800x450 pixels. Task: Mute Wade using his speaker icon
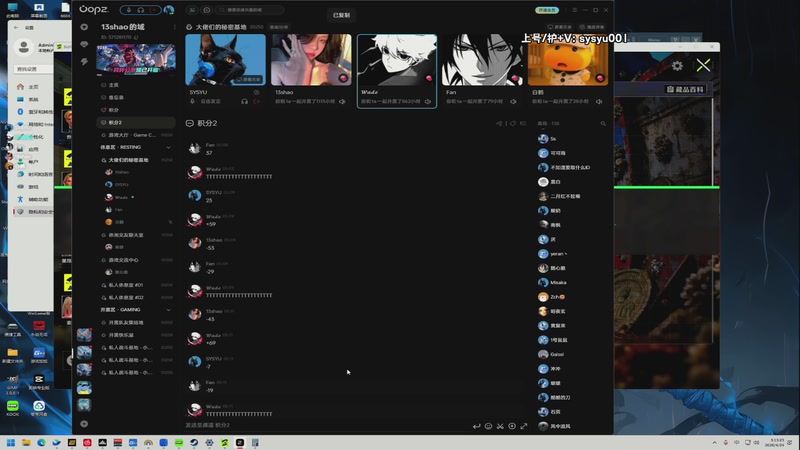click(x=428, y=102)
